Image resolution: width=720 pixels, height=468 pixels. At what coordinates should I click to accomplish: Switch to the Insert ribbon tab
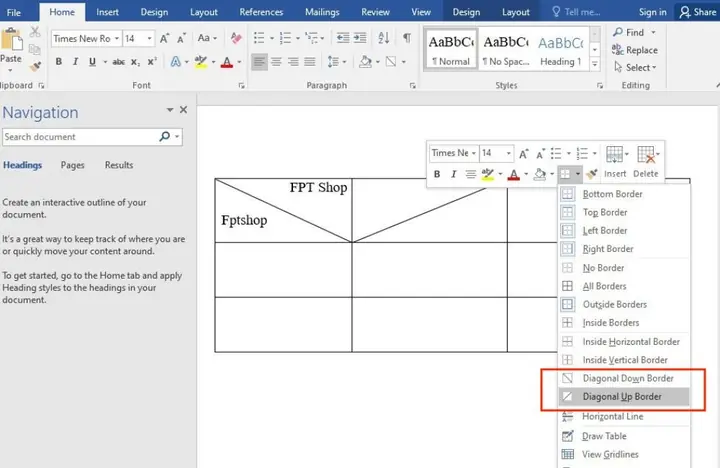(107, 12)
